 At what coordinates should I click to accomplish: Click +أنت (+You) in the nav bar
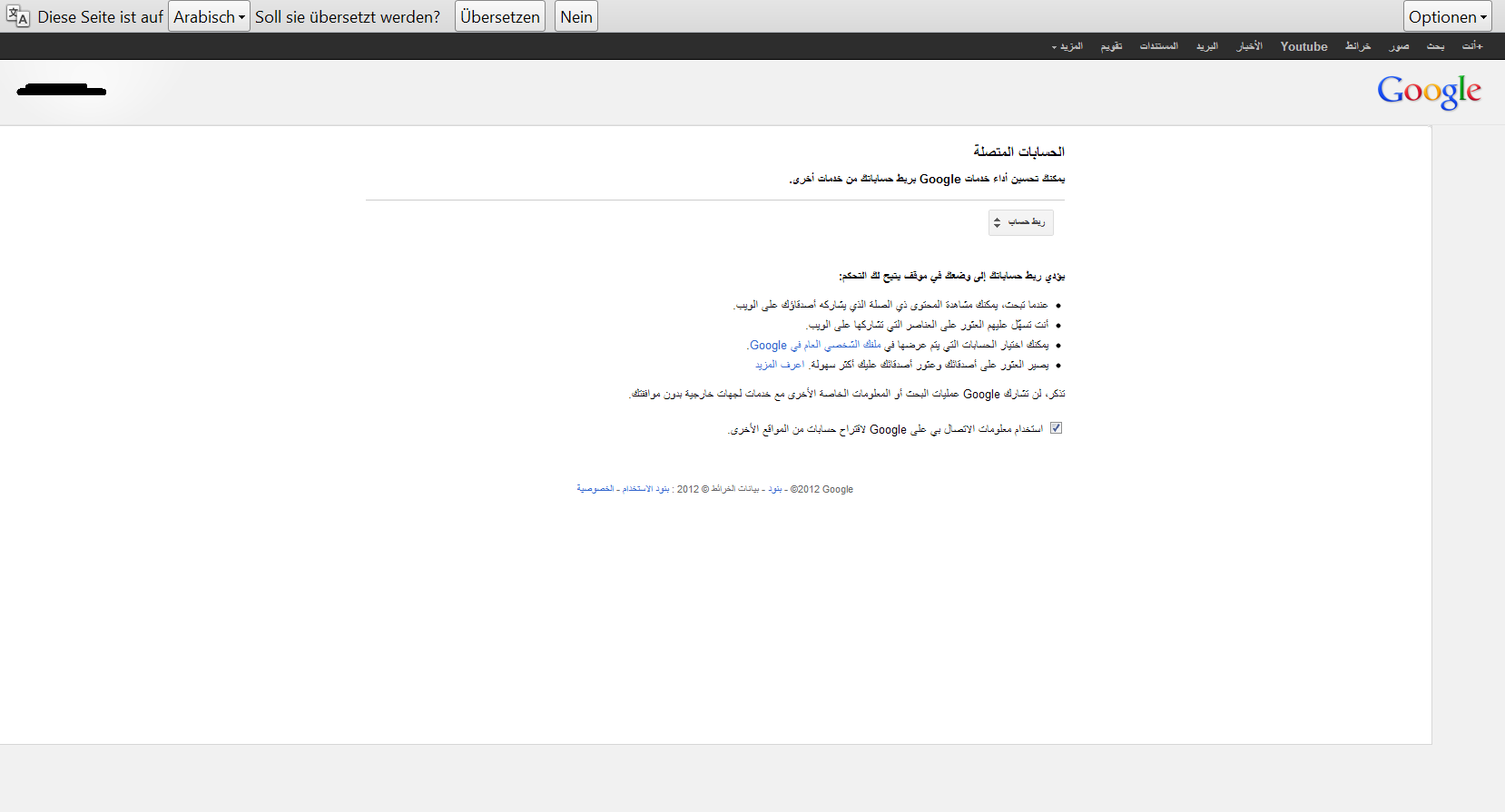(1472, 46)
